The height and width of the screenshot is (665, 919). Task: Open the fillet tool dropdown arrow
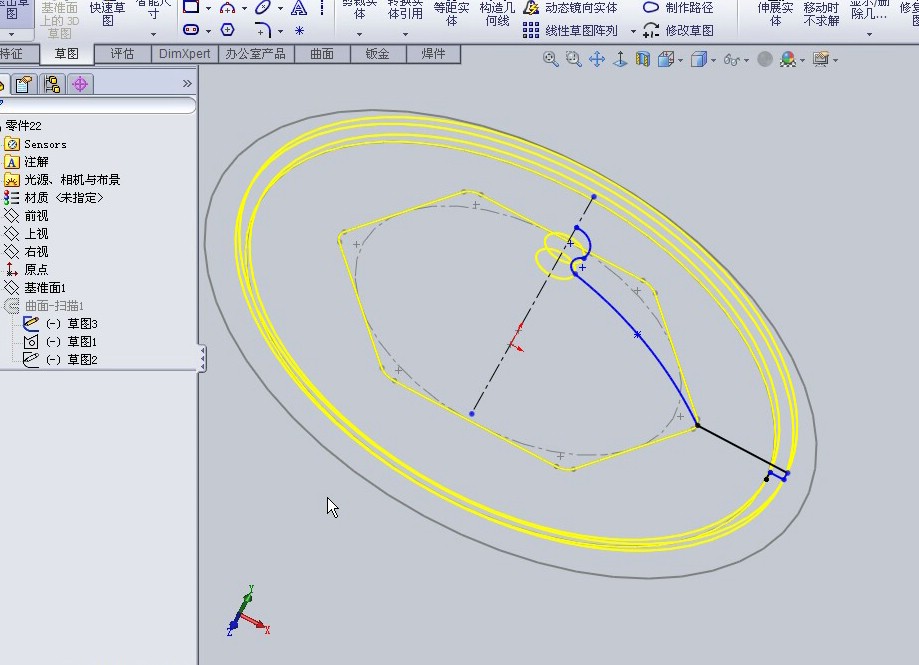click(x=280, y=31)
